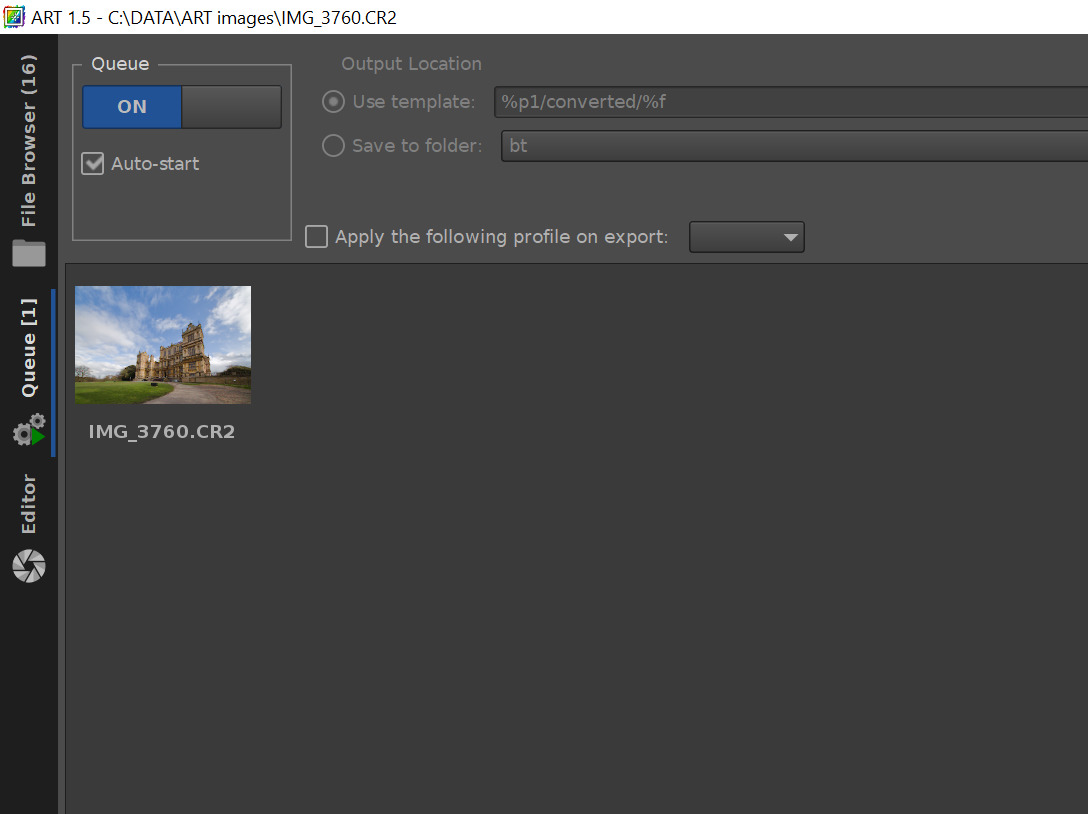1088x814 pixels.
Task: Click the Queue gears-and-play icon
Action: [x=29, y=430]
